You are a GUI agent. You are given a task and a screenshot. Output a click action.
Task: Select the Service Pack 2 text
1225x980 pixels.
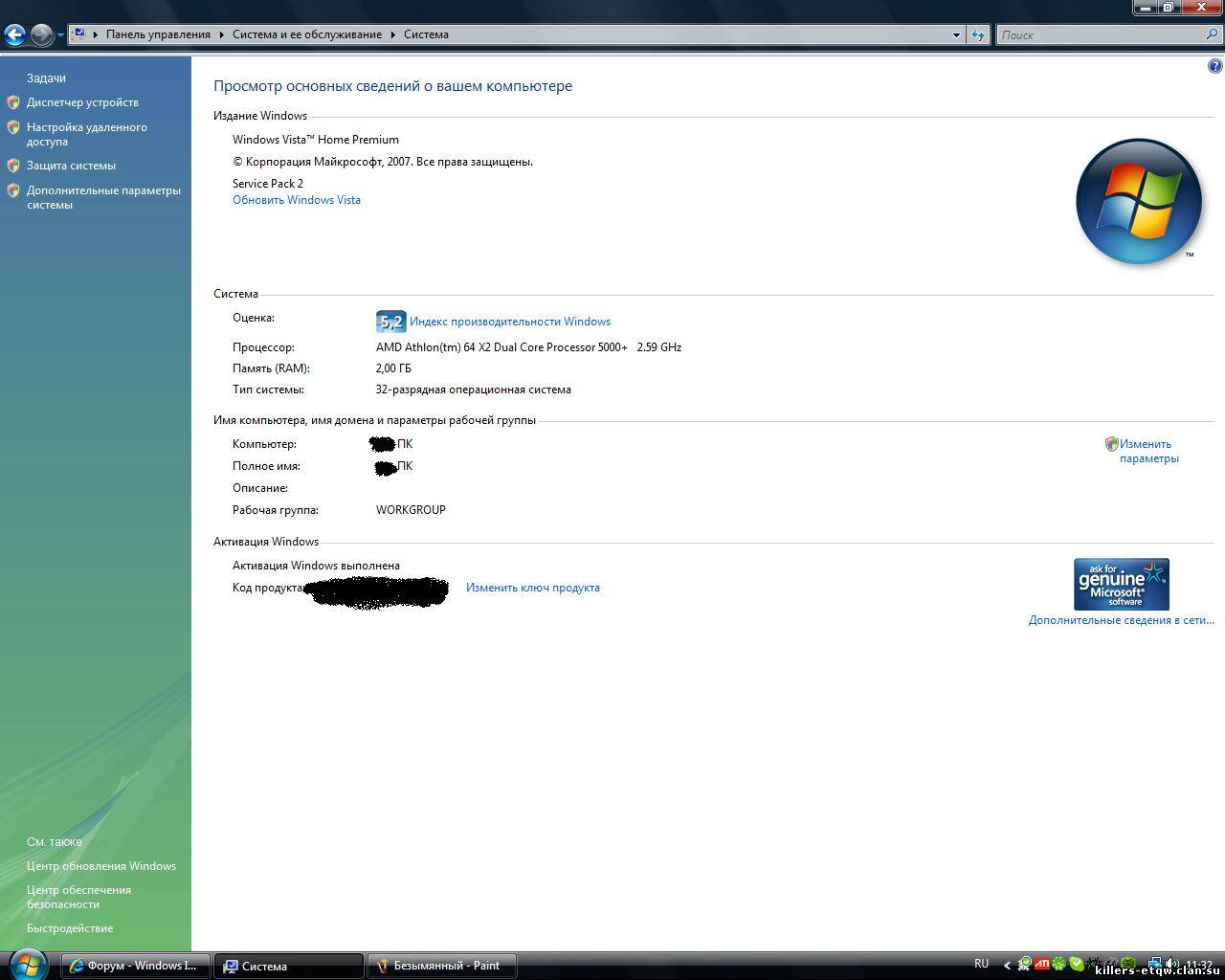point(268,184)
